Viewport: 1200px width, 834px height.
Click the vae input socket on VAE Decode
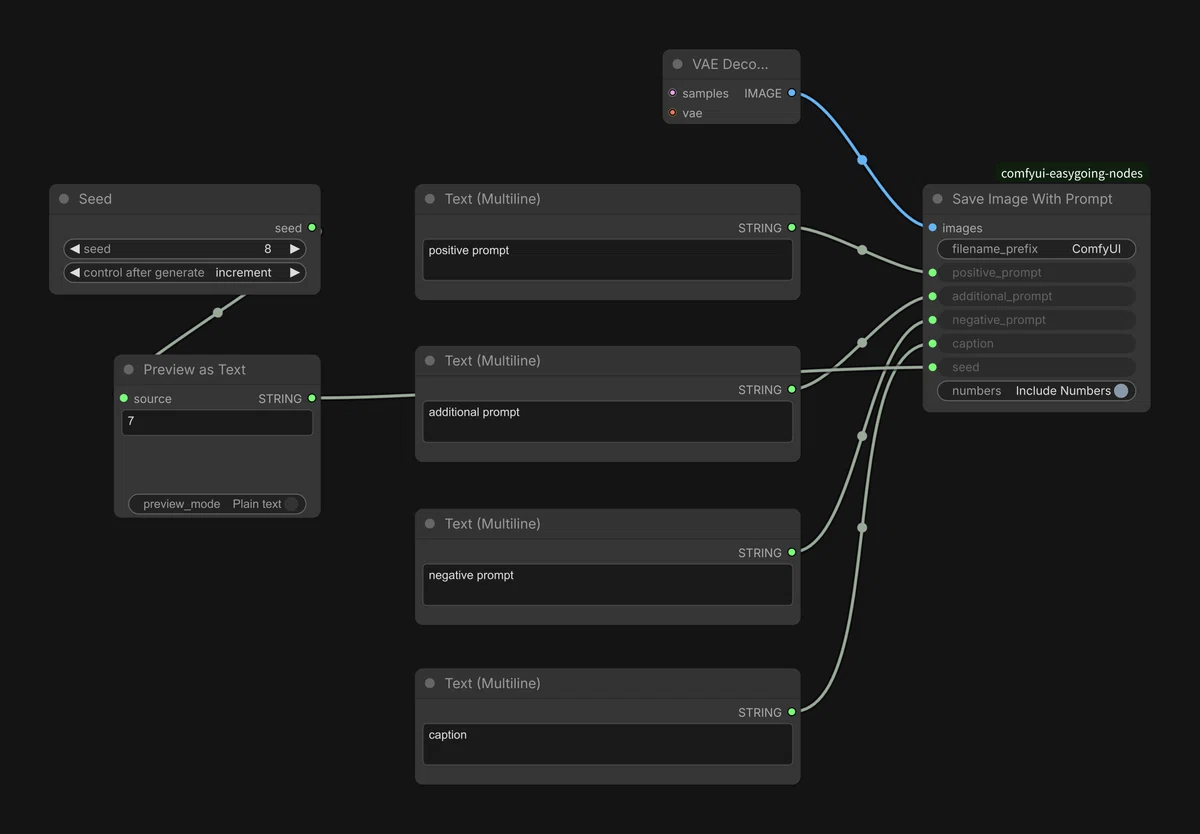pos(673,113)
